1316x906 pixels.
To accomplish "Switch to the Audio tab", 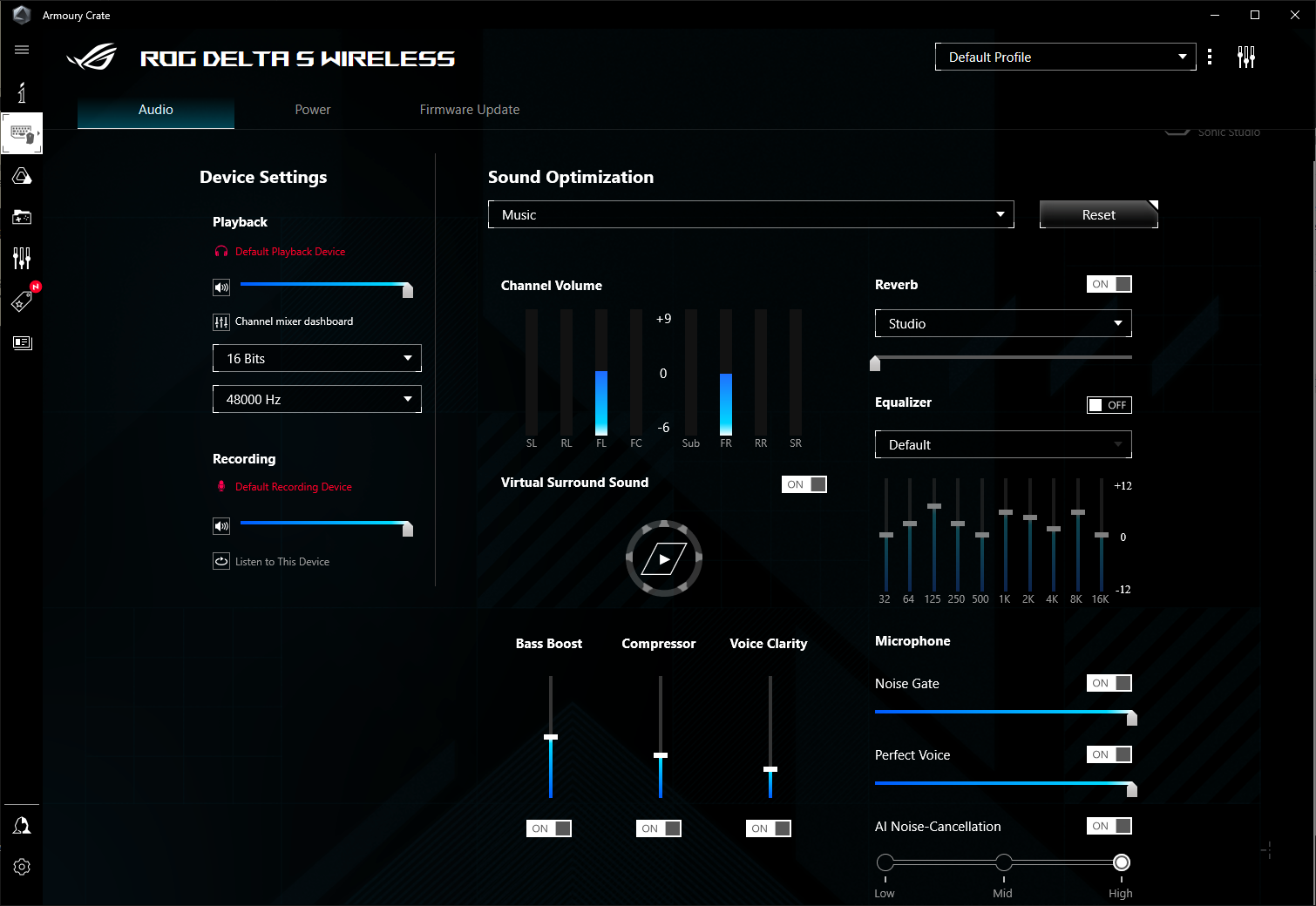I will (x=156, y=110).
